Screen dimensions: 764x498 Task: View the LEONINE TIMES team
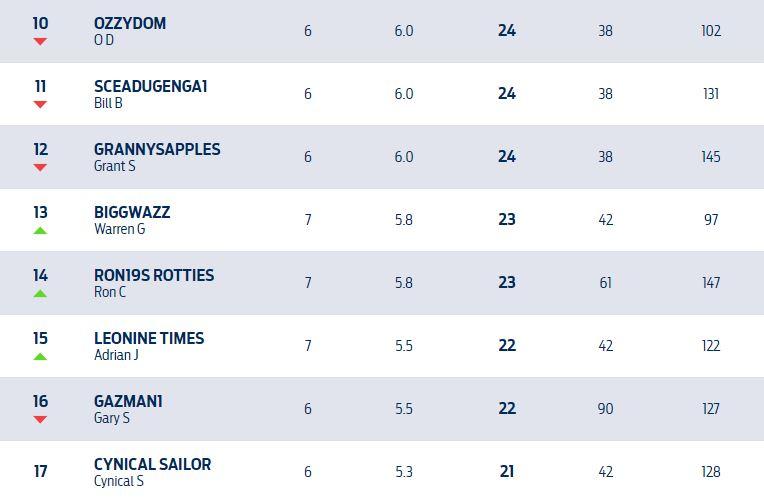(149, 338)
